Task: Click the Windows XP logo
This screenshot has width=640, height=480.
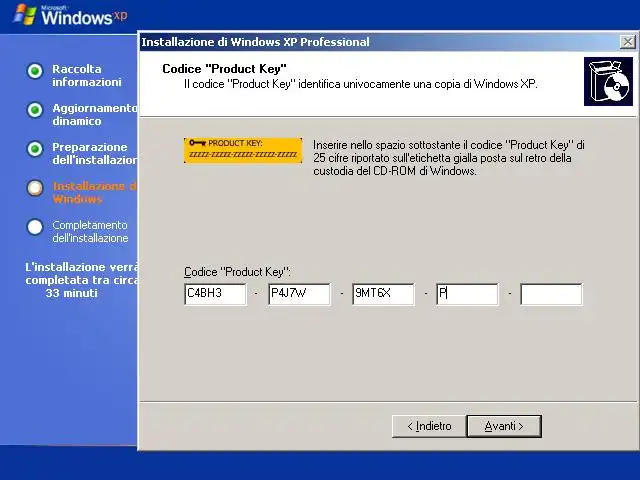Action: pyautogui.click(x=70, y=16)
